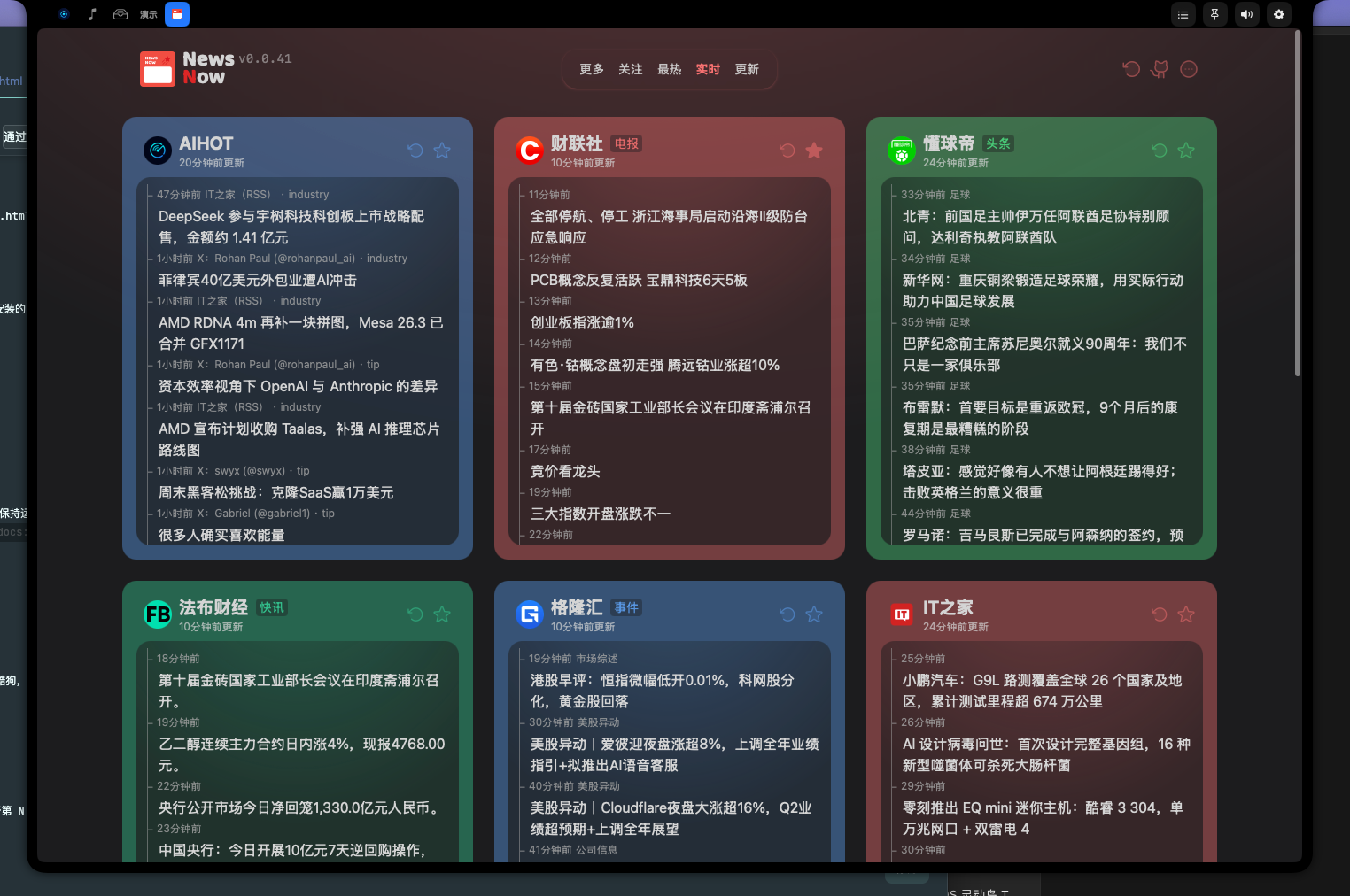This screenshot has height=896, width=1350.
Task: Open 小鹏汽车：G9L 路测 headline
Action: [x=1043, y=691]
